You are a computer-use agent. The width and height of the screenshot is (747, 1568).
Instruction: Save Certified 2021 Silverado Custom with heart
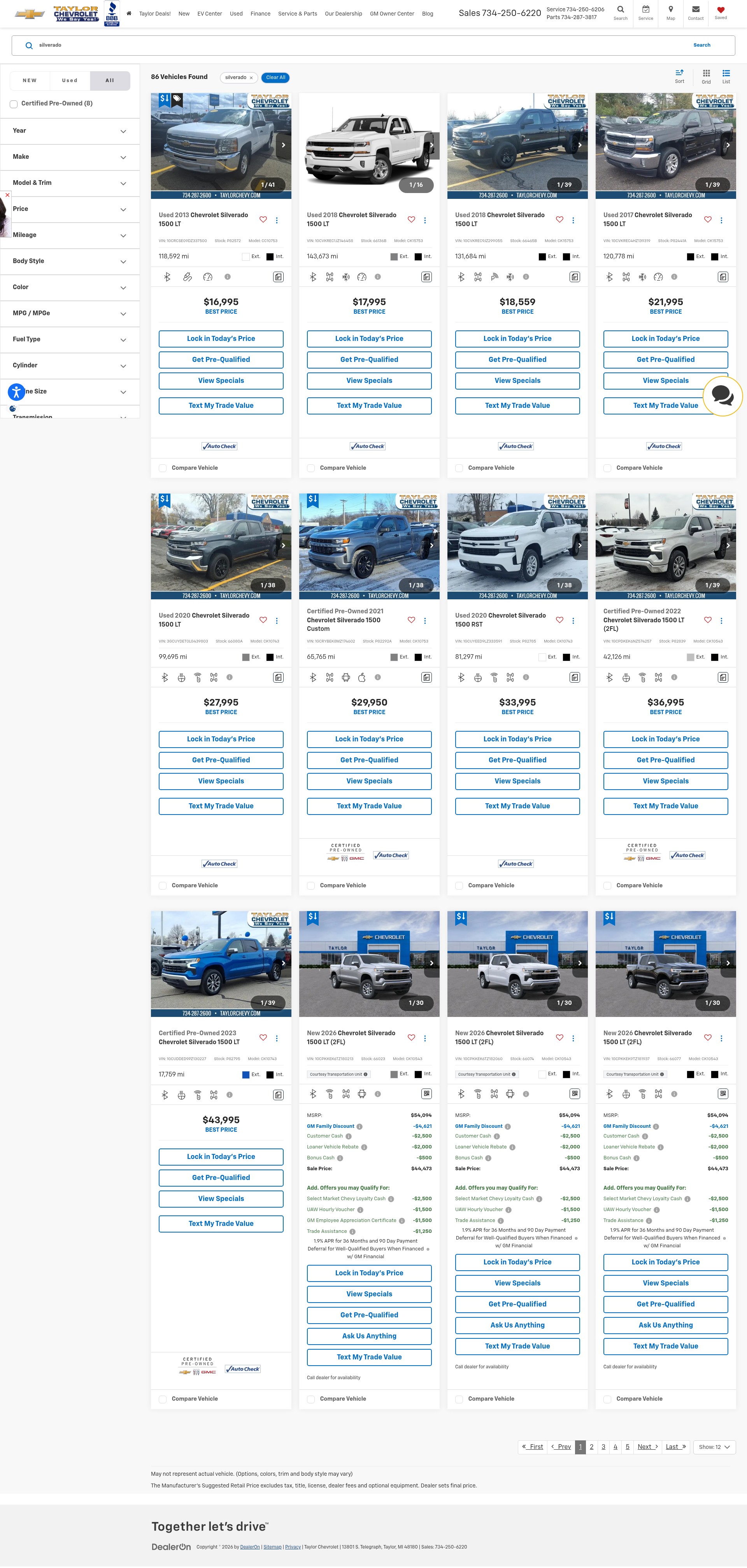coord(411,620)
